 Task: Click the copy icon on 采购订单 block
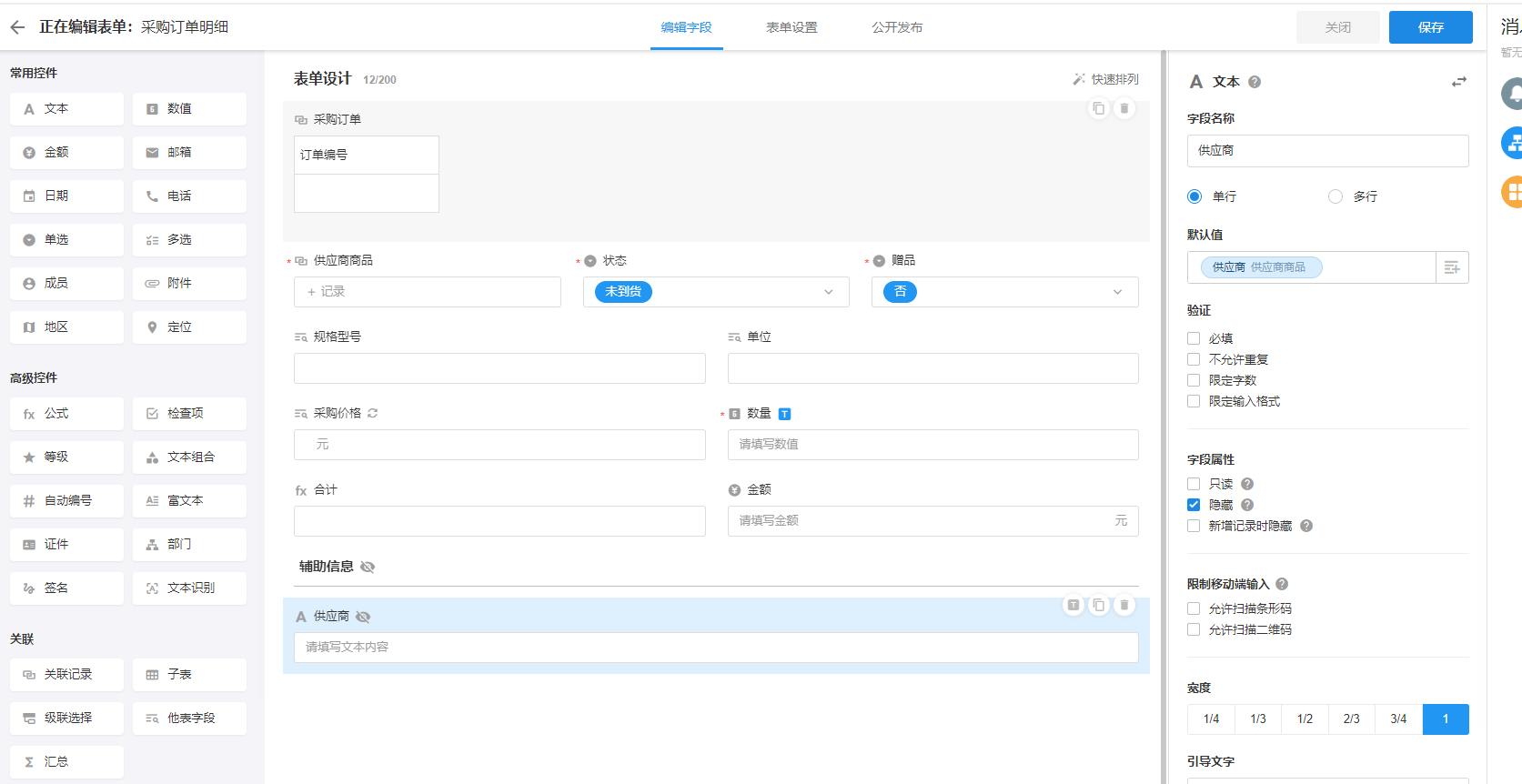[1099, 108]
